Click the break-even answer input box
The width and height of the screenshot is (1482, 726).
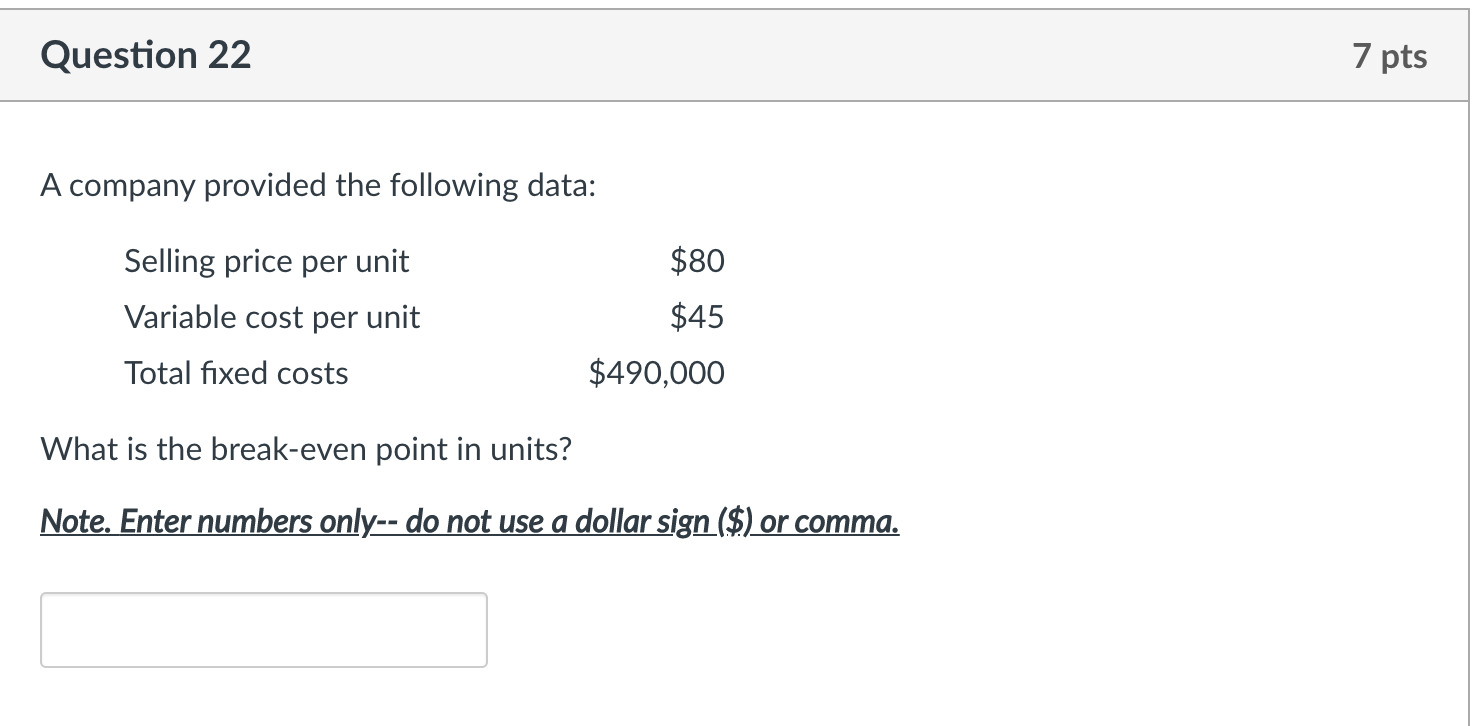coord(264,630)
